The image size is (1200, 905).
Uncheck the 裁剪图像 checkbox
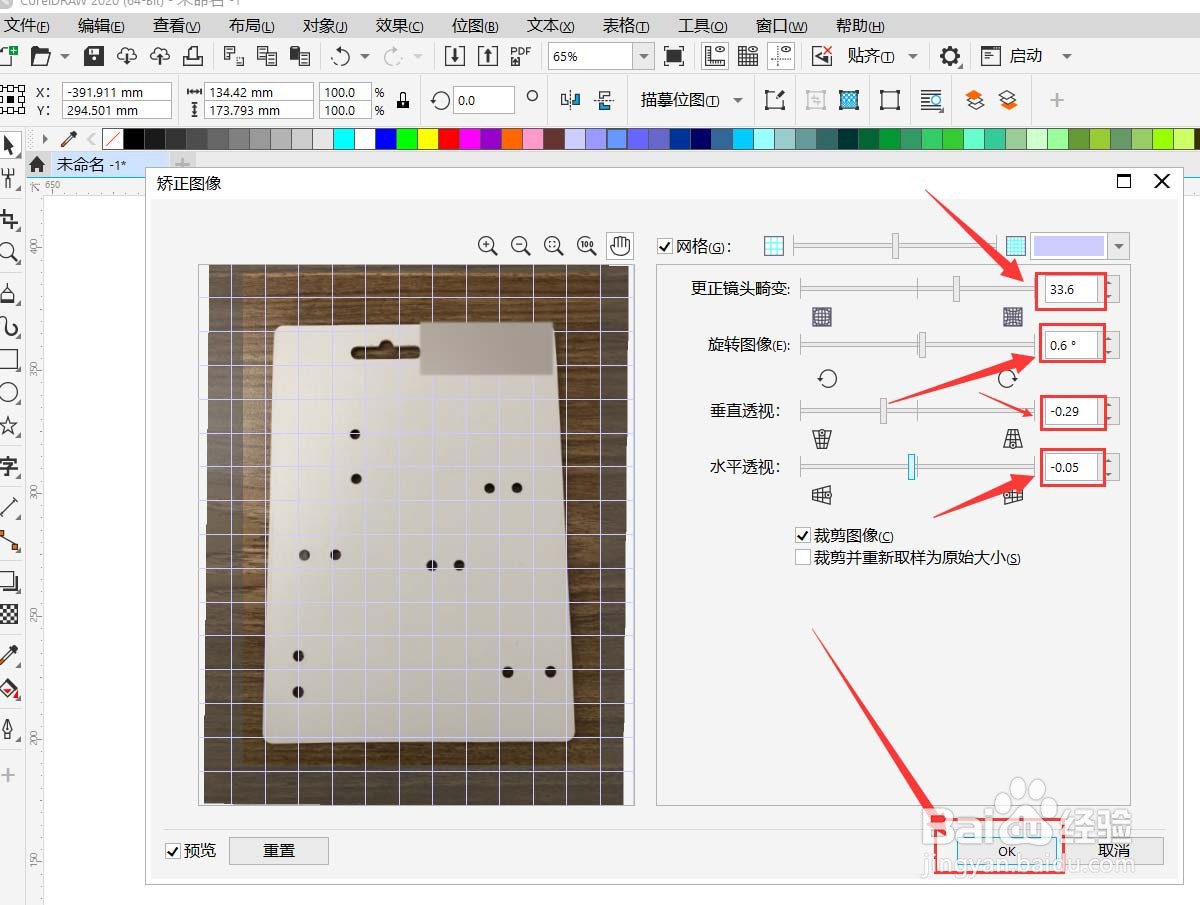coord(802,534)
